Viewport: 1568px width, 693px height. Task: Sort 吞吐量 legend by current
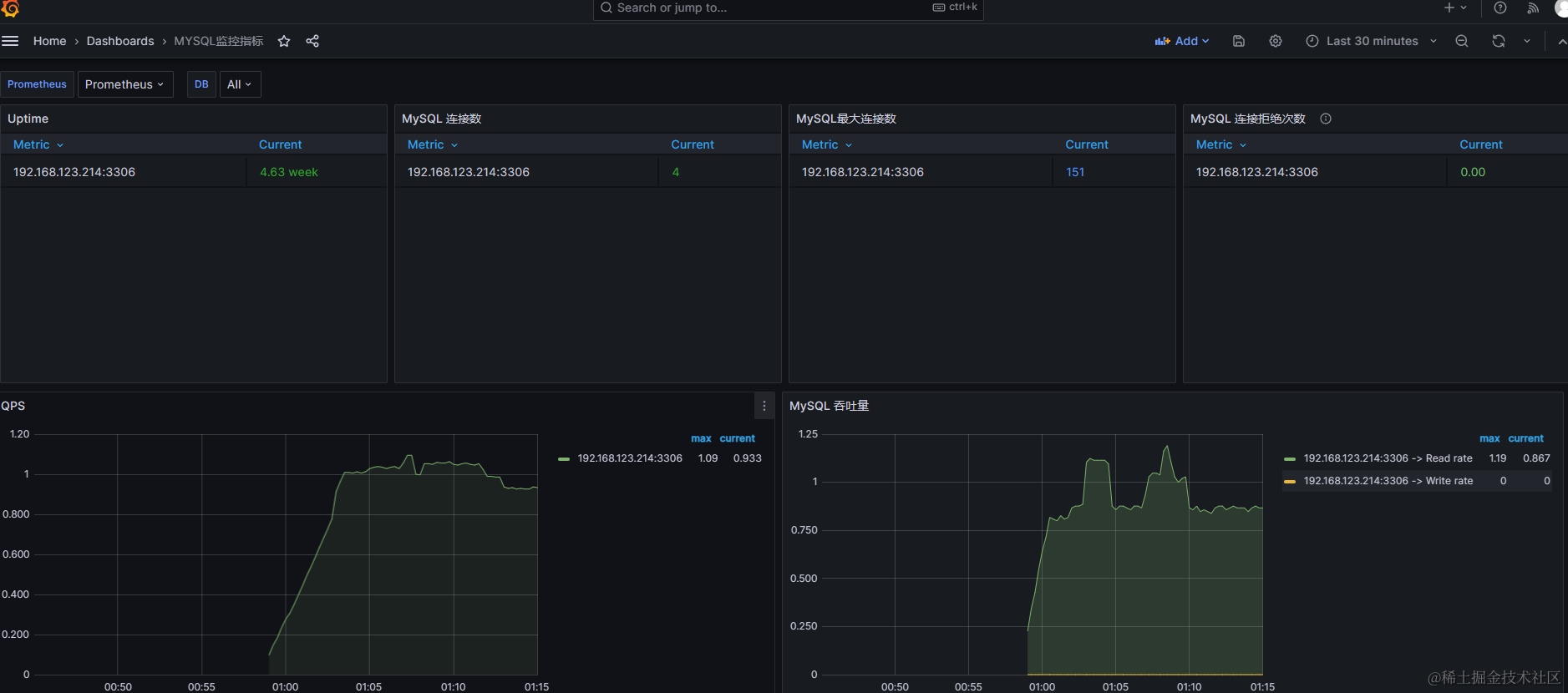(x=1526, y=438)
